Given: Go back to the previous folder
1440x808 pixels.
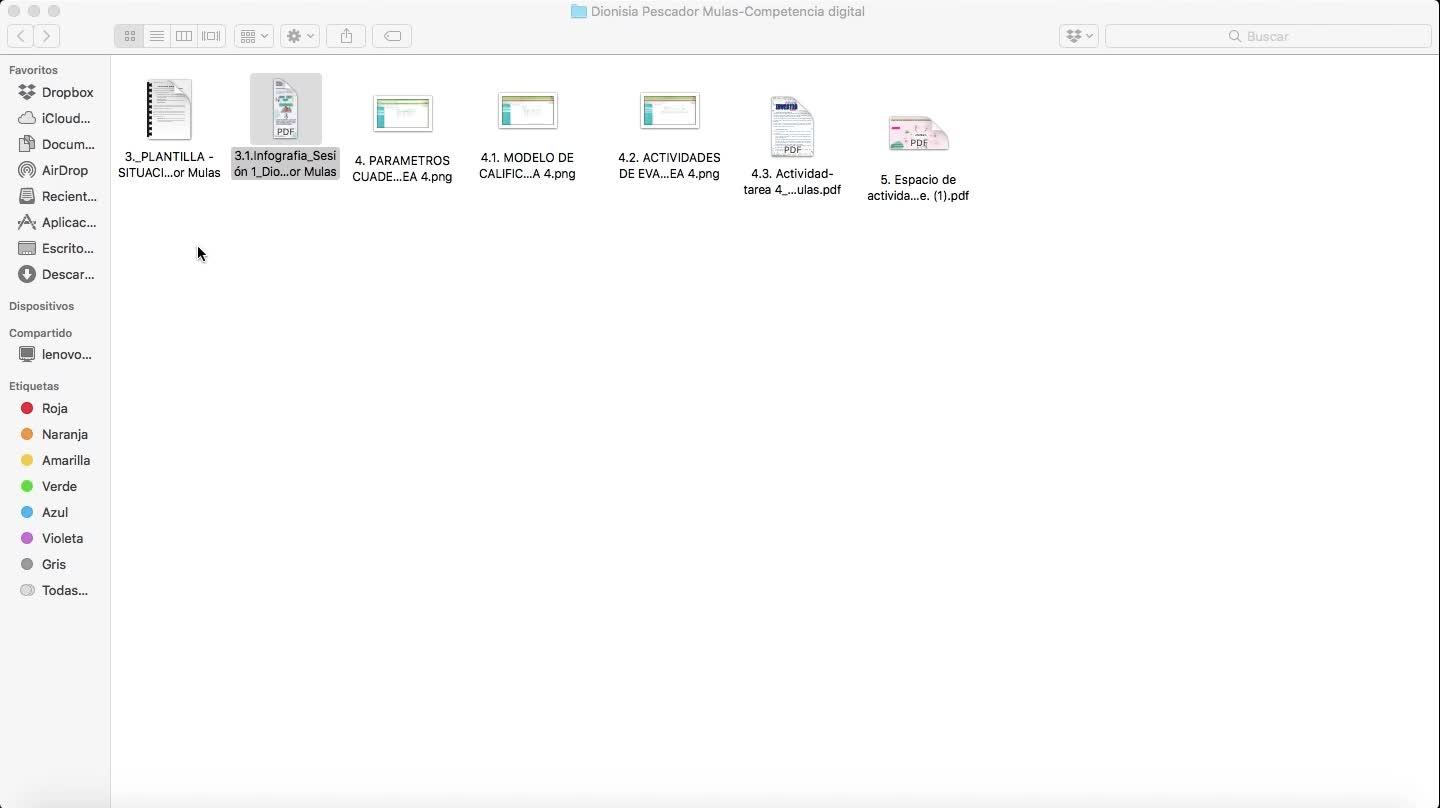Looking at the screenshot, I should pos(20,36).
